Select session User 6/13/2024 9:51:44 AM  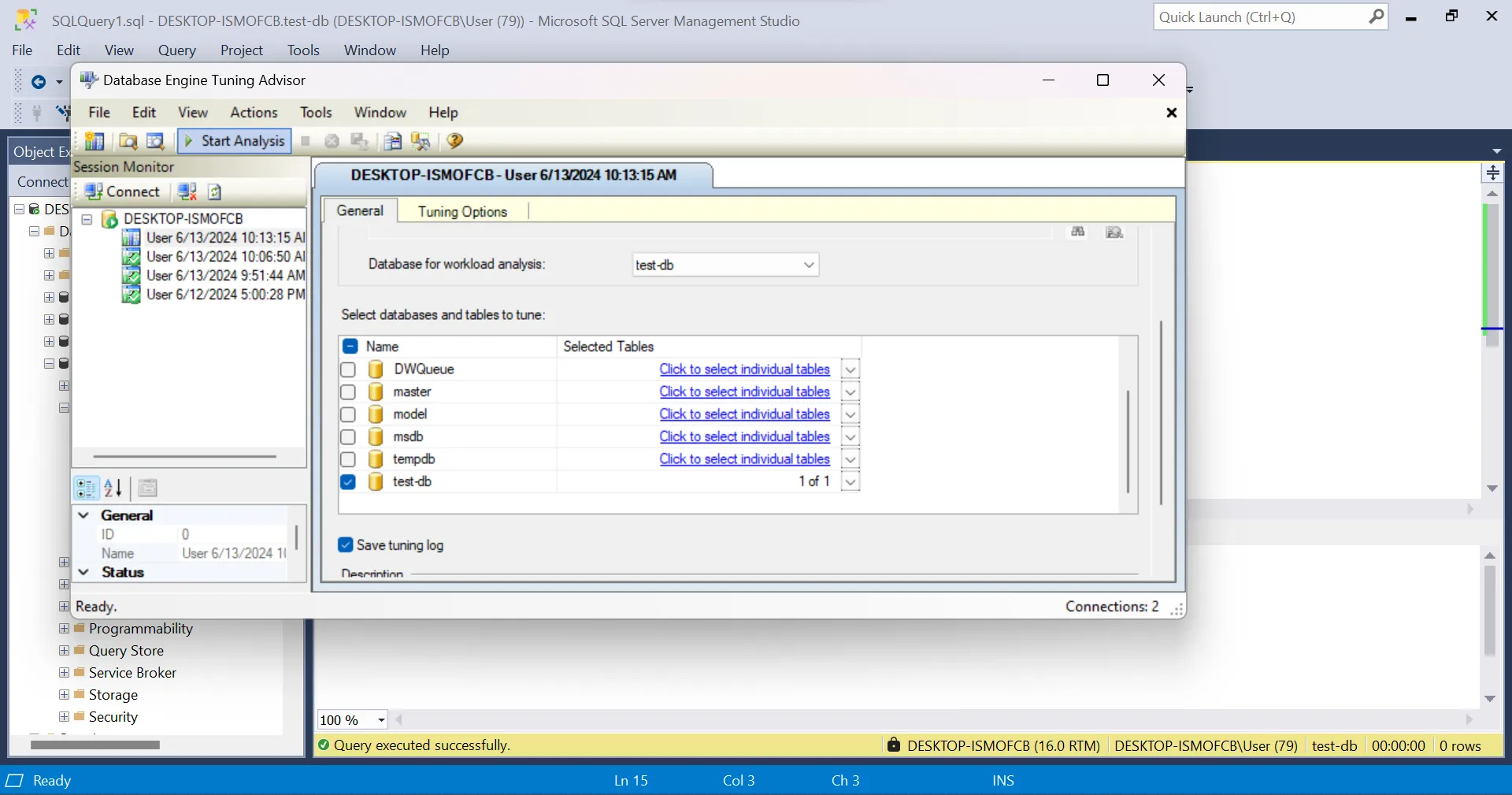pyautogui.click(x=225, y=275)
